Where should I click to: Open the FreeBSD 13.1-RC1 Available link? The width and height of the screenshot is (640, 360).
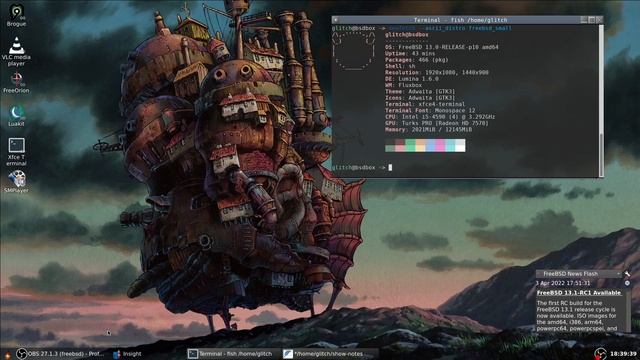pos(578,293)
